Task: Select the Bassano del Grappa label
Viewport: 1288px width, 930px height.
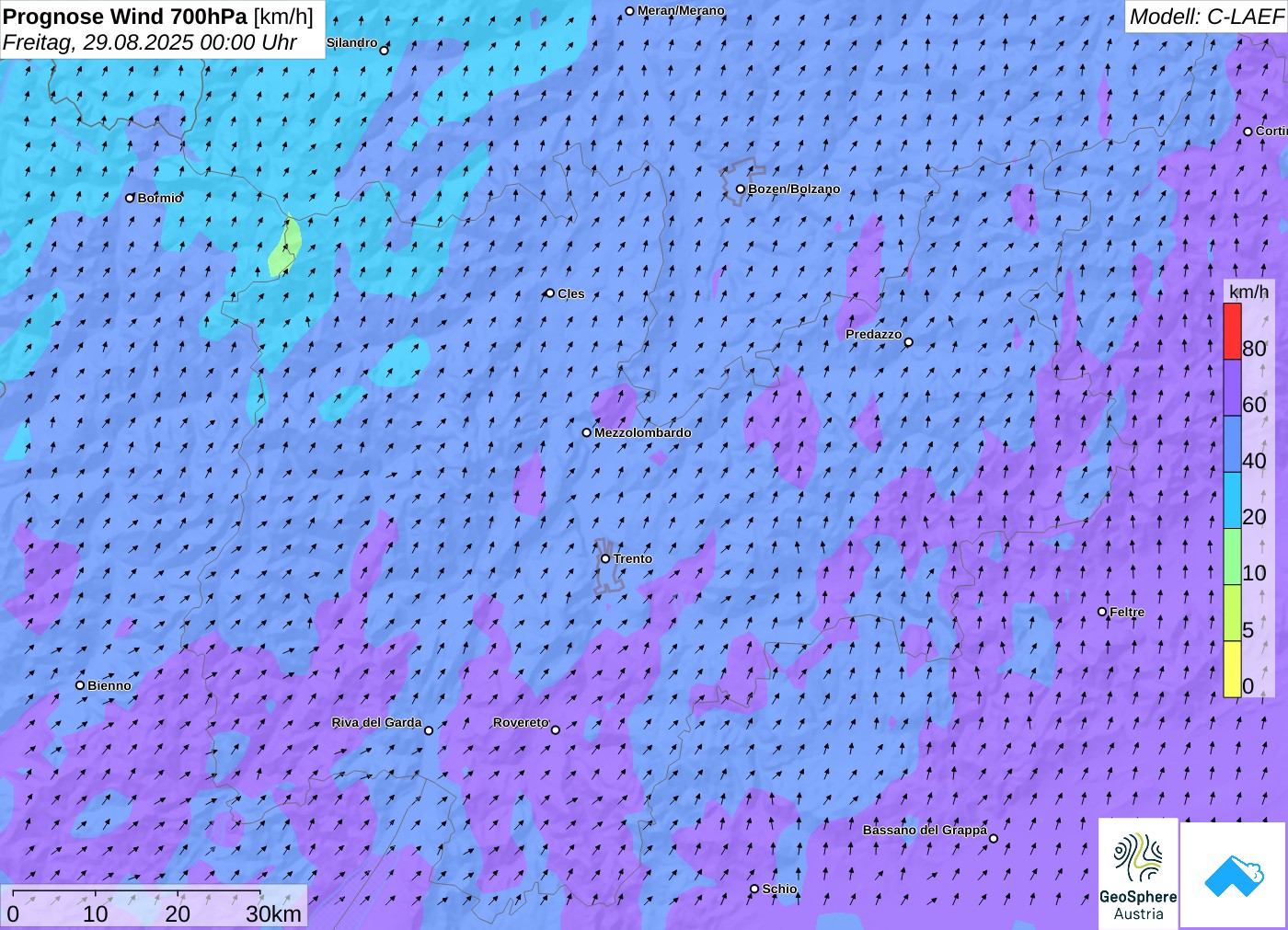Action: (x=925, y=831)
